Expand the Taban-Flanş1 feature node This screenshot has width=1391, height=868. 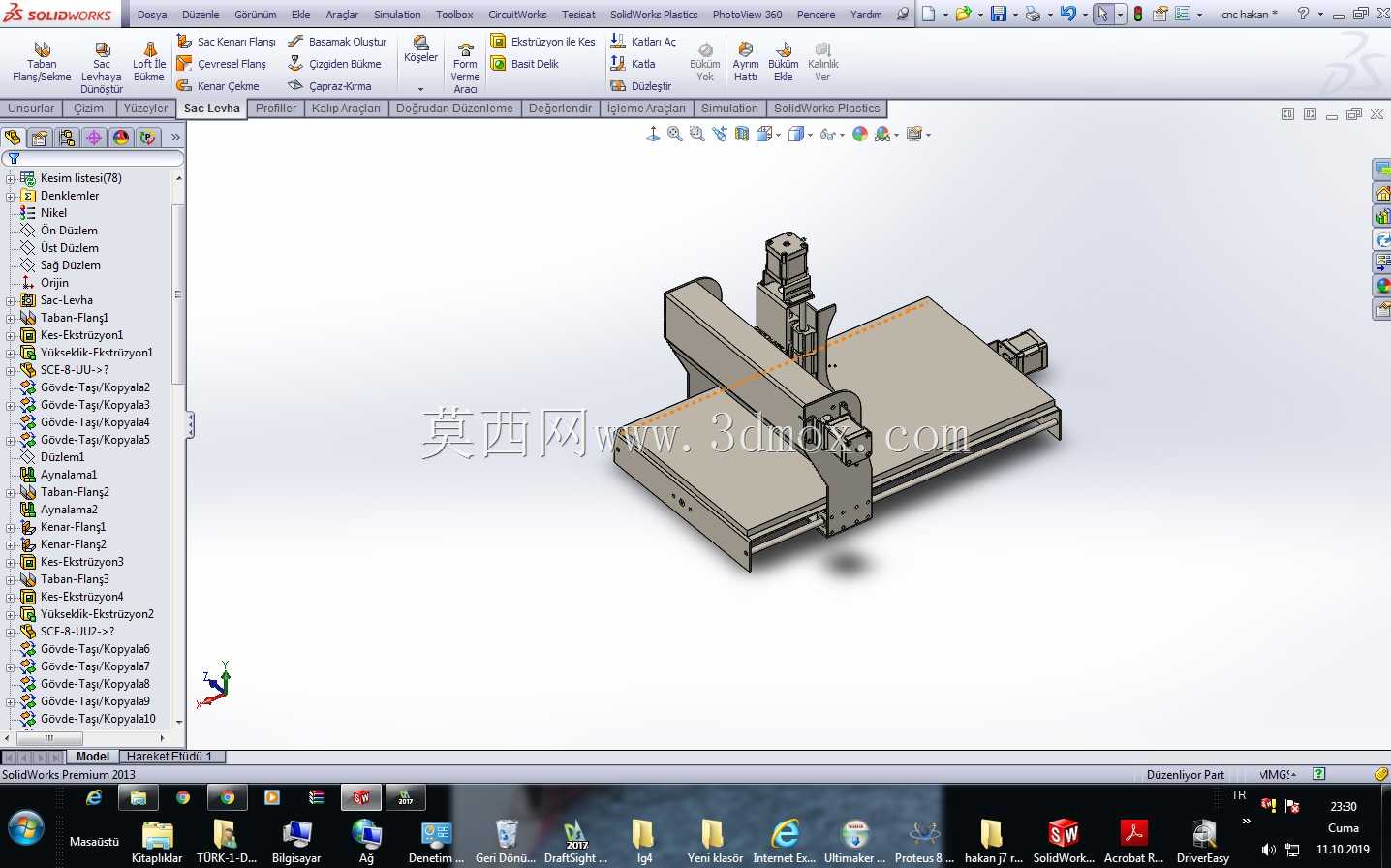click(x=11, y=318)
